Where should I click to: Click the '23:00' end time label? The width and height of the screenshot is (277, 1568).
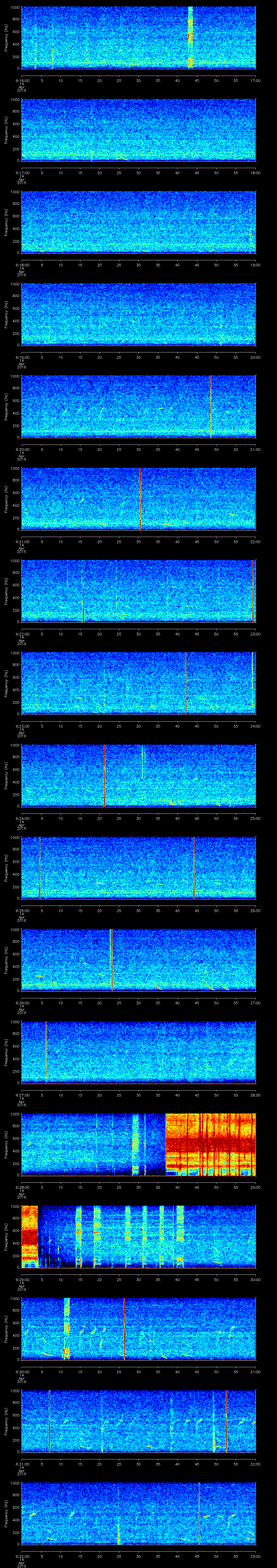[255, 634]
